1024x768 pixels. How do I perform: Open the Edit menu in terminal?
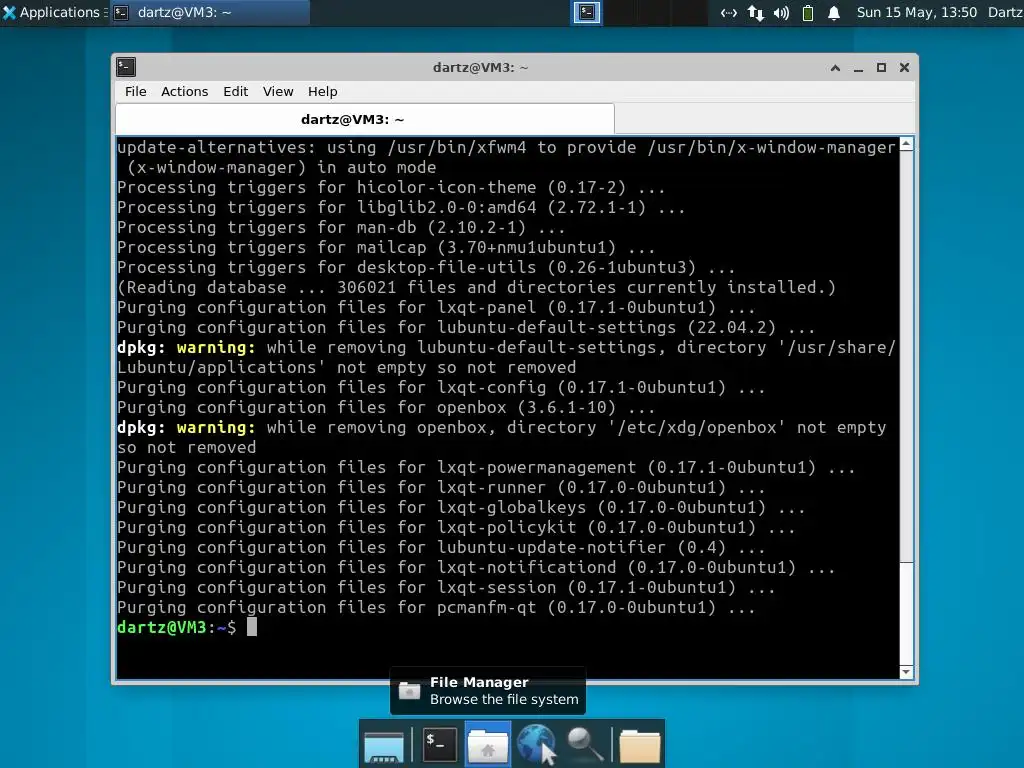tap(235, 91)
